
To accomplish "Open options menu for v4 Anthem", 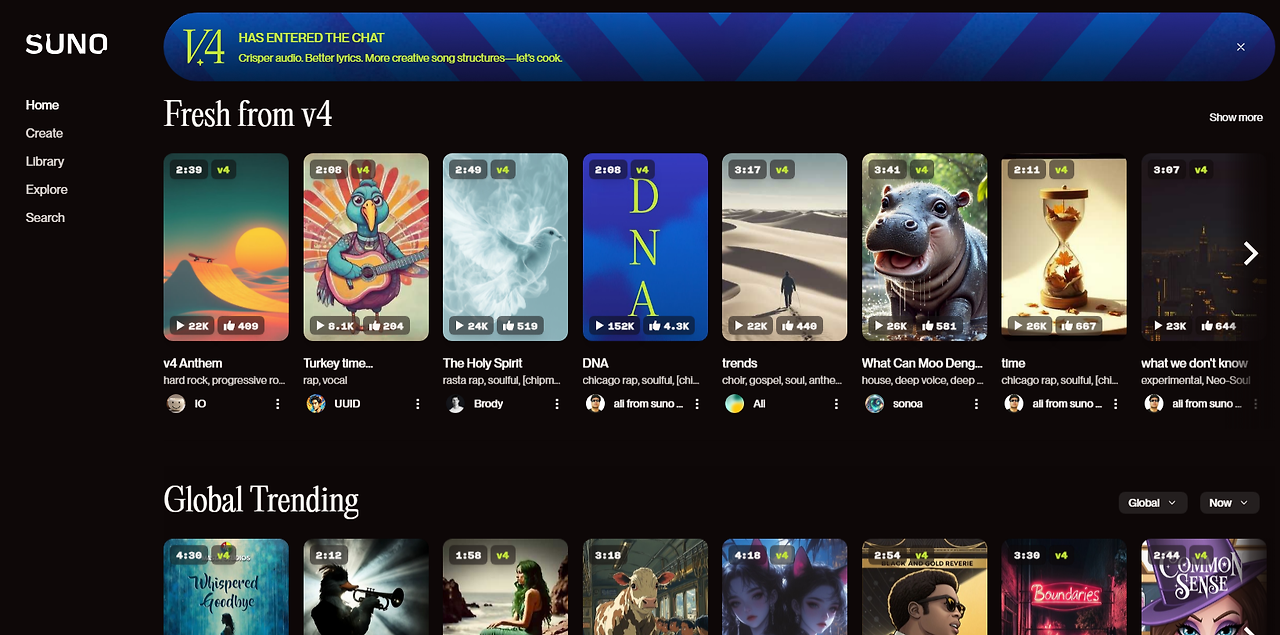I will coord(278,404).
